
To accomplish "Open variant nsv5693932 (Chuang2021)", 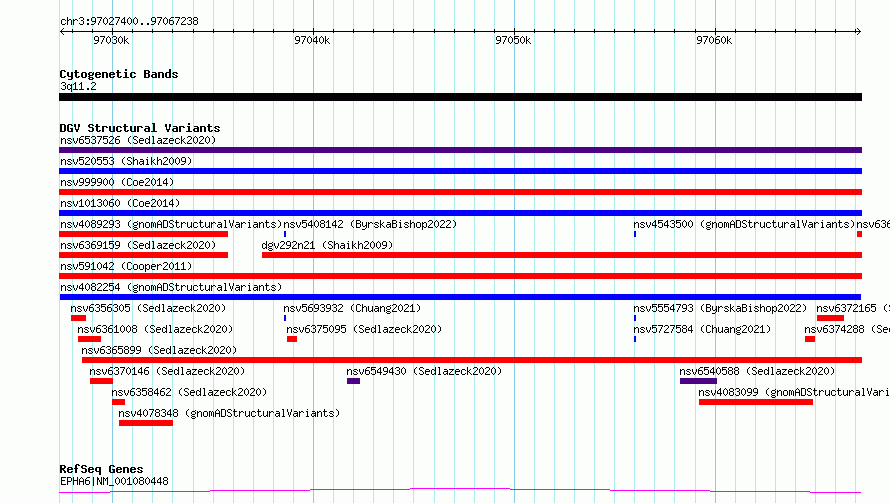I will [x=352, y=308].
